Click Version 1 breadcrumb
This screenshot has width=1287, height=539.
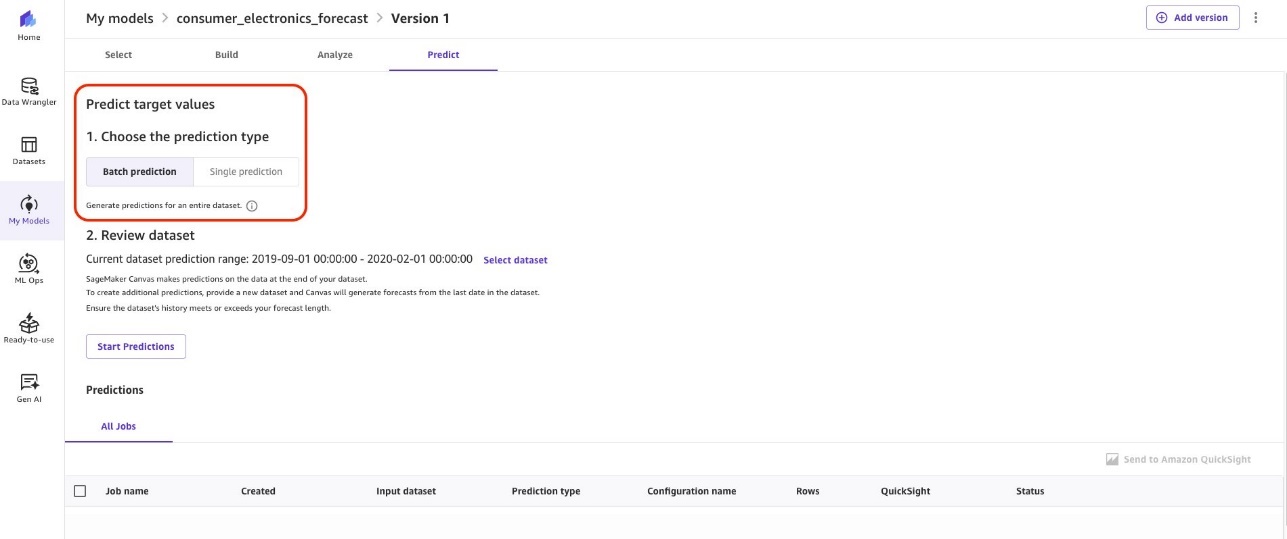pos(420,18)
